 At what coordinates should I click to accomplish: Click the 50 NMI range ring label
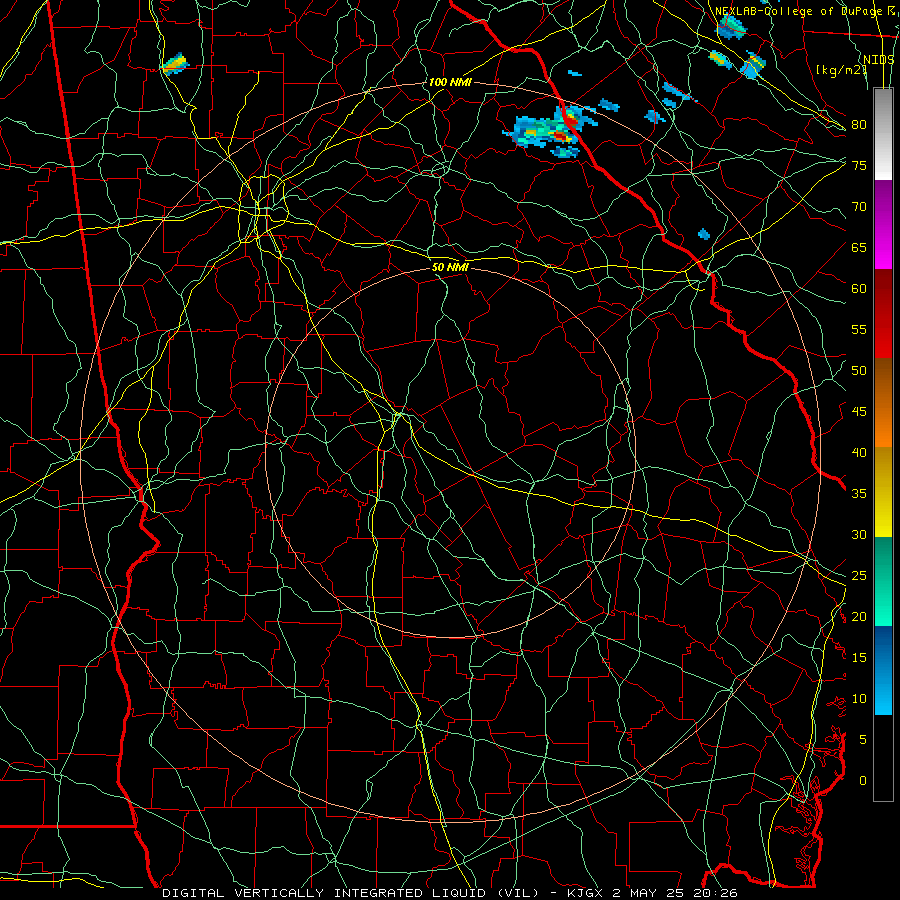[x=450, y=267]
